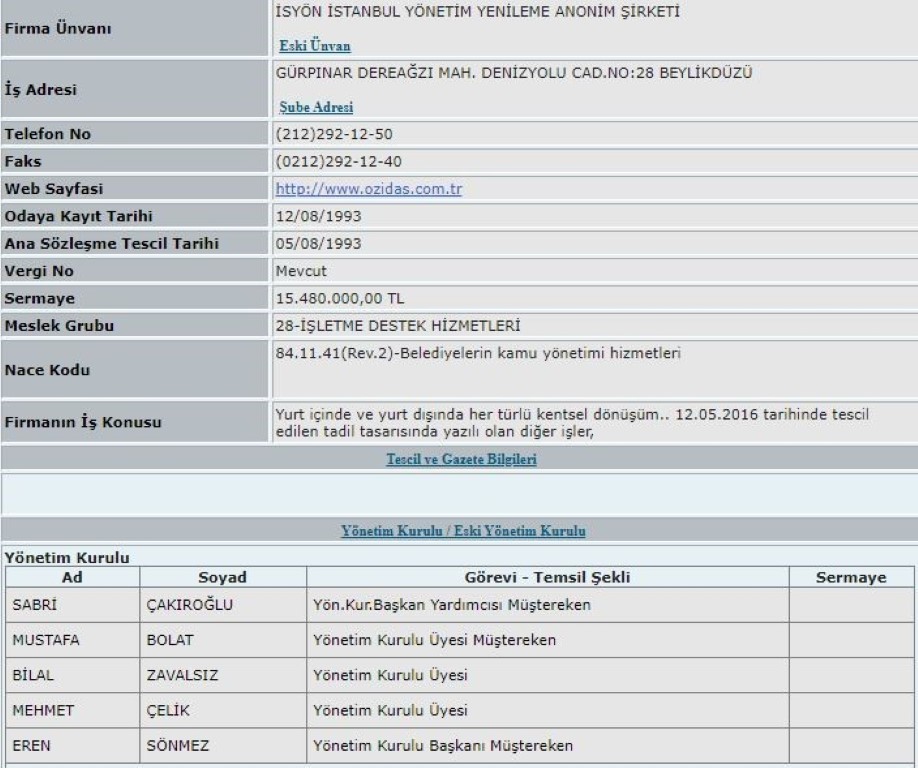This screenshot has height=768, width=918.
Task: Click EREN SÖNMEZ's Yönetim Kurulu Başkanı role
Action: click(x=444, y=747)
